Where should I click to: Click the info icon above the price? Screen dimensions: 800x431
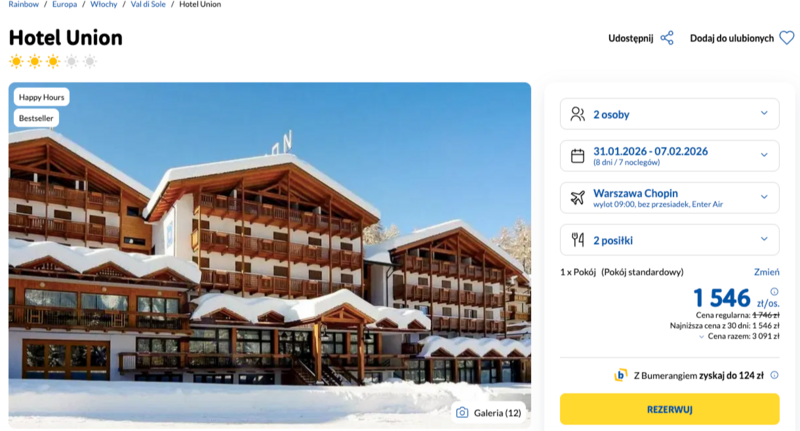[774, 292]
